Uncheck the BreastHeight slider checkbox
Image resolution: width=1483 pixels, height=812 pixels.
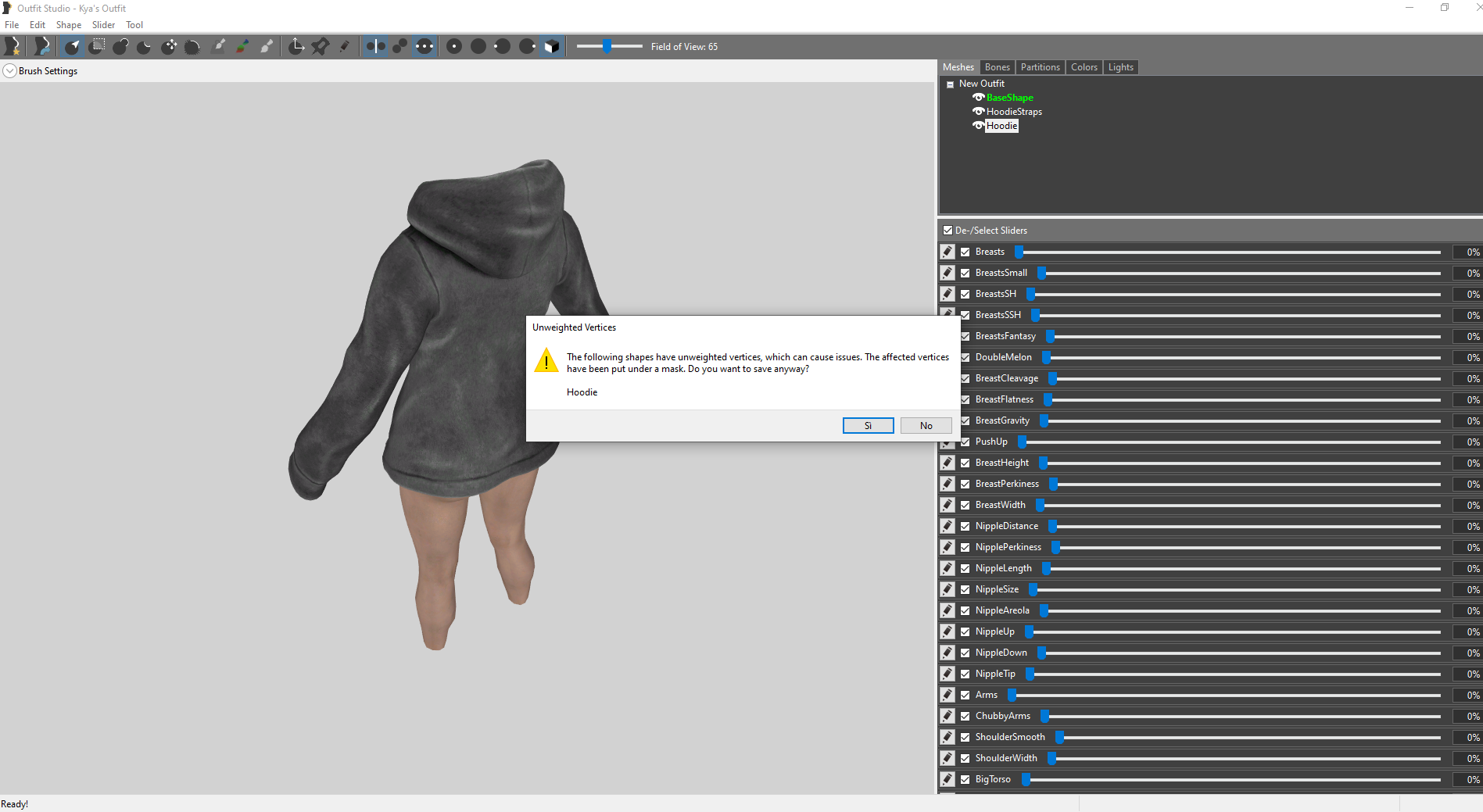point(965,463)
